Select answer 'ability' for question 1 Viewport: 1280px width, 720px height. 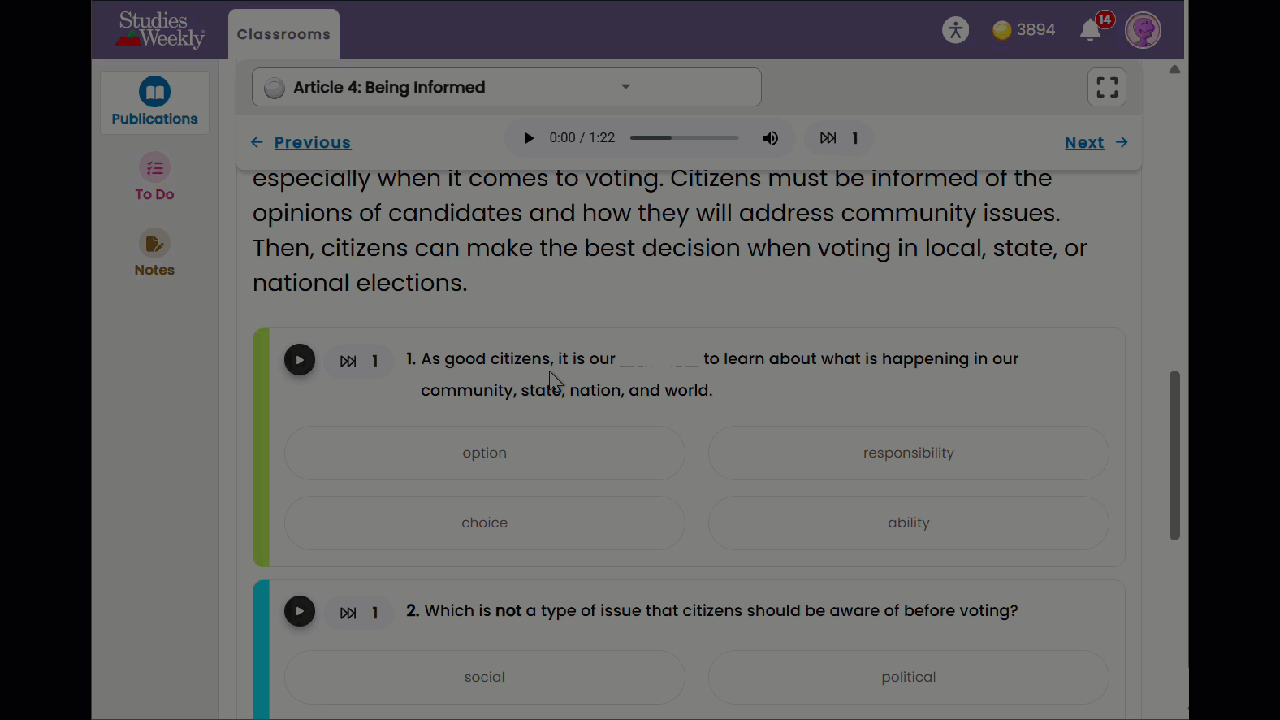[909, 523]
